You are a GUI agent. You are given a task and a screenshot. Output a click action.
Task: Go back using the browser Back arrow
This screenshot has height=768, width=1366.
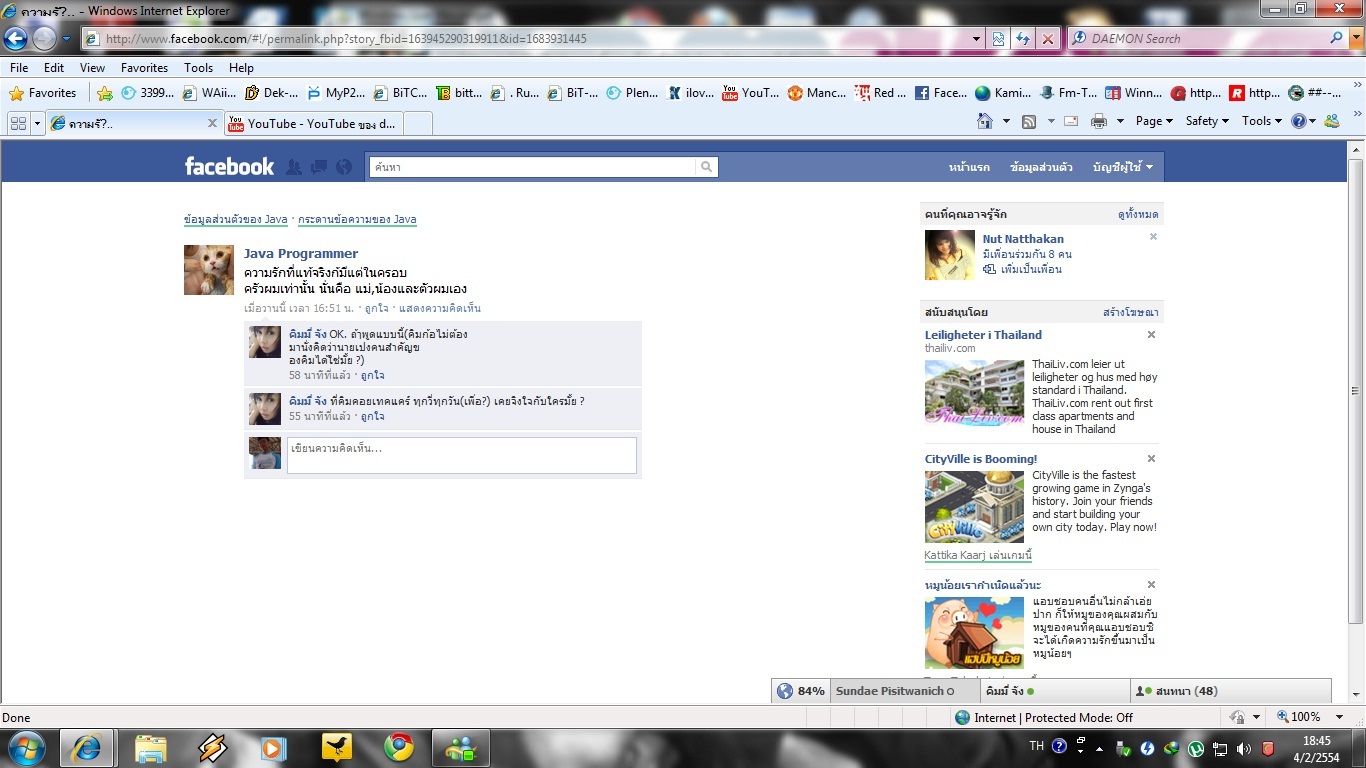tap(16, 39)
